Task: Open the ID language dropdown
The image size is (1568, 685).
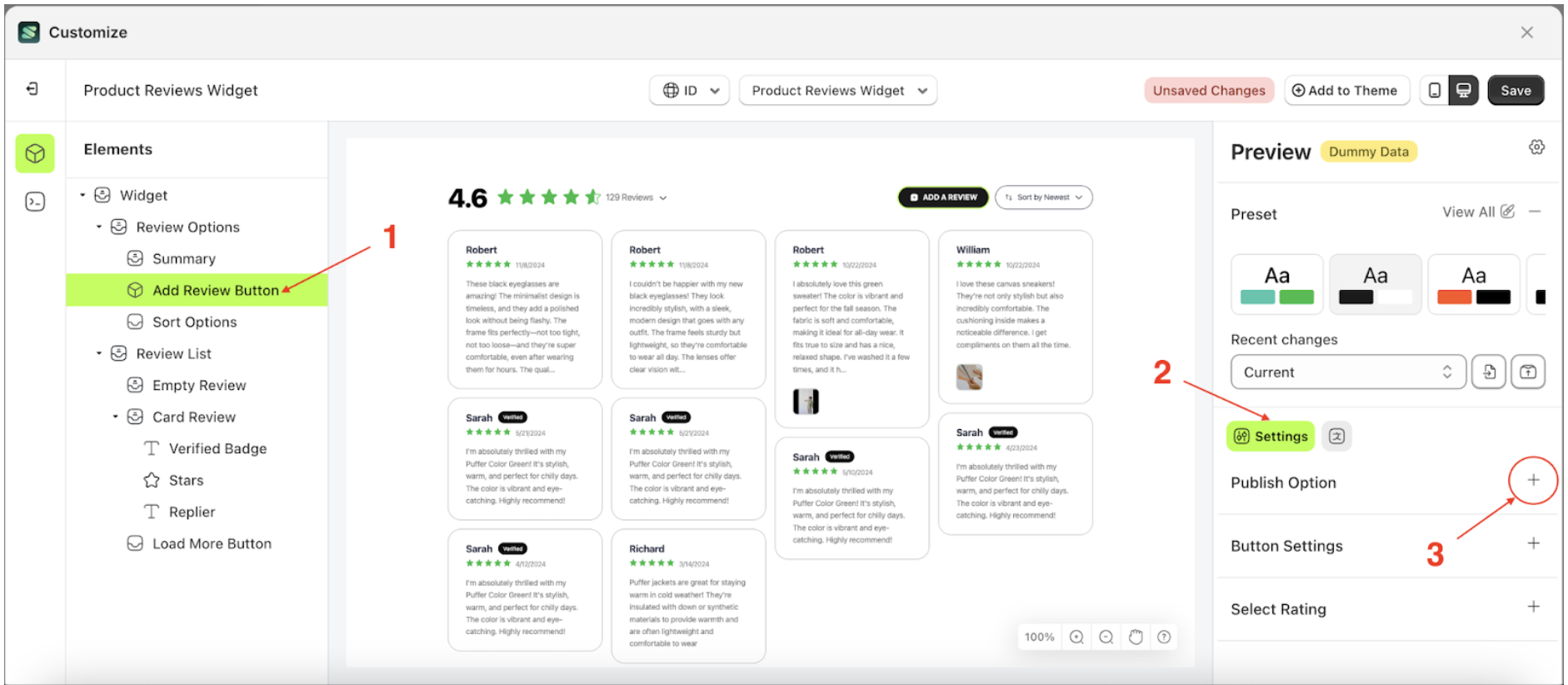Action: [x=689, y=90]
